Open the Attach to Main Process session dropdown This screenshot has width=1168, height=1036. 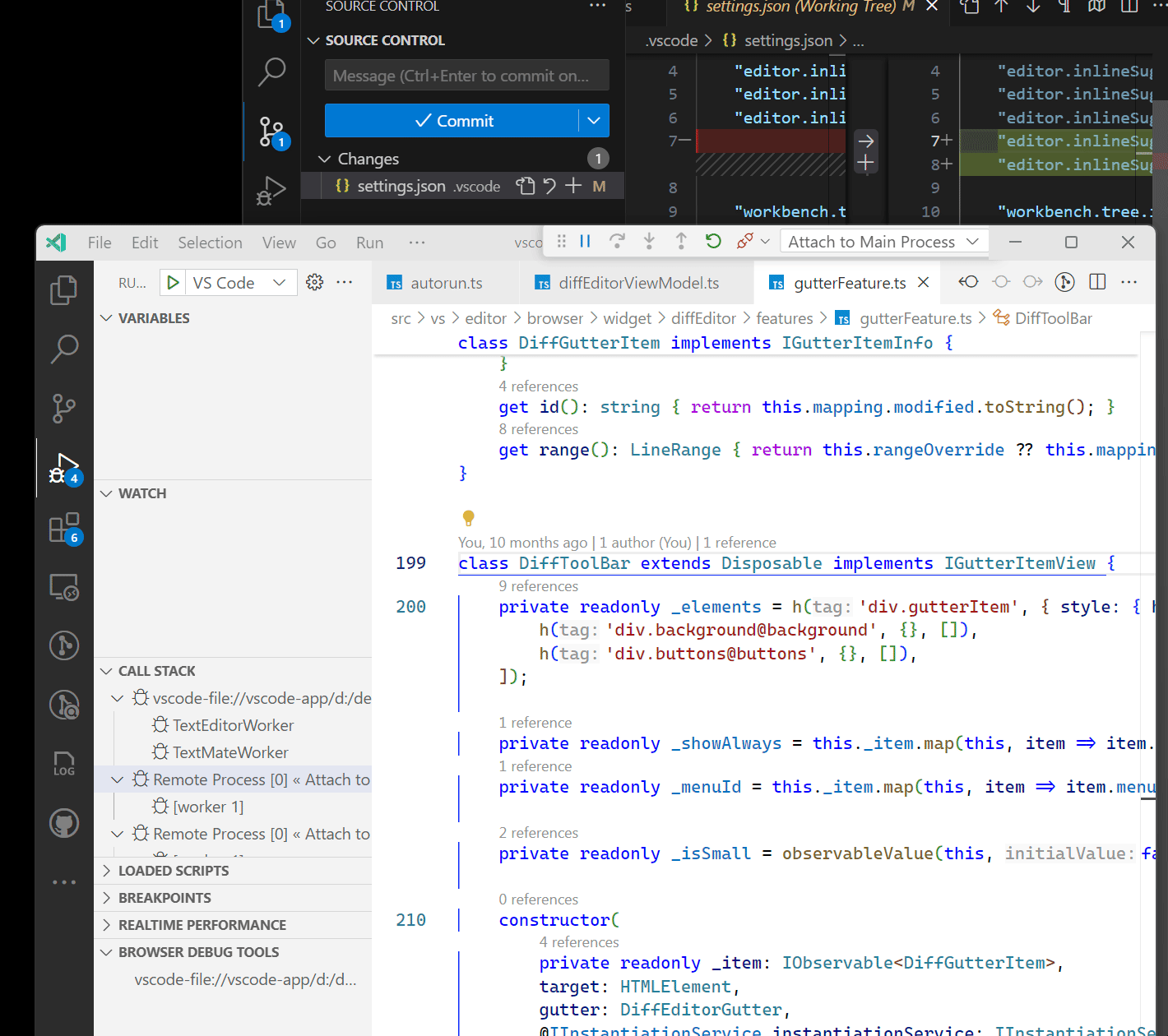883,242
